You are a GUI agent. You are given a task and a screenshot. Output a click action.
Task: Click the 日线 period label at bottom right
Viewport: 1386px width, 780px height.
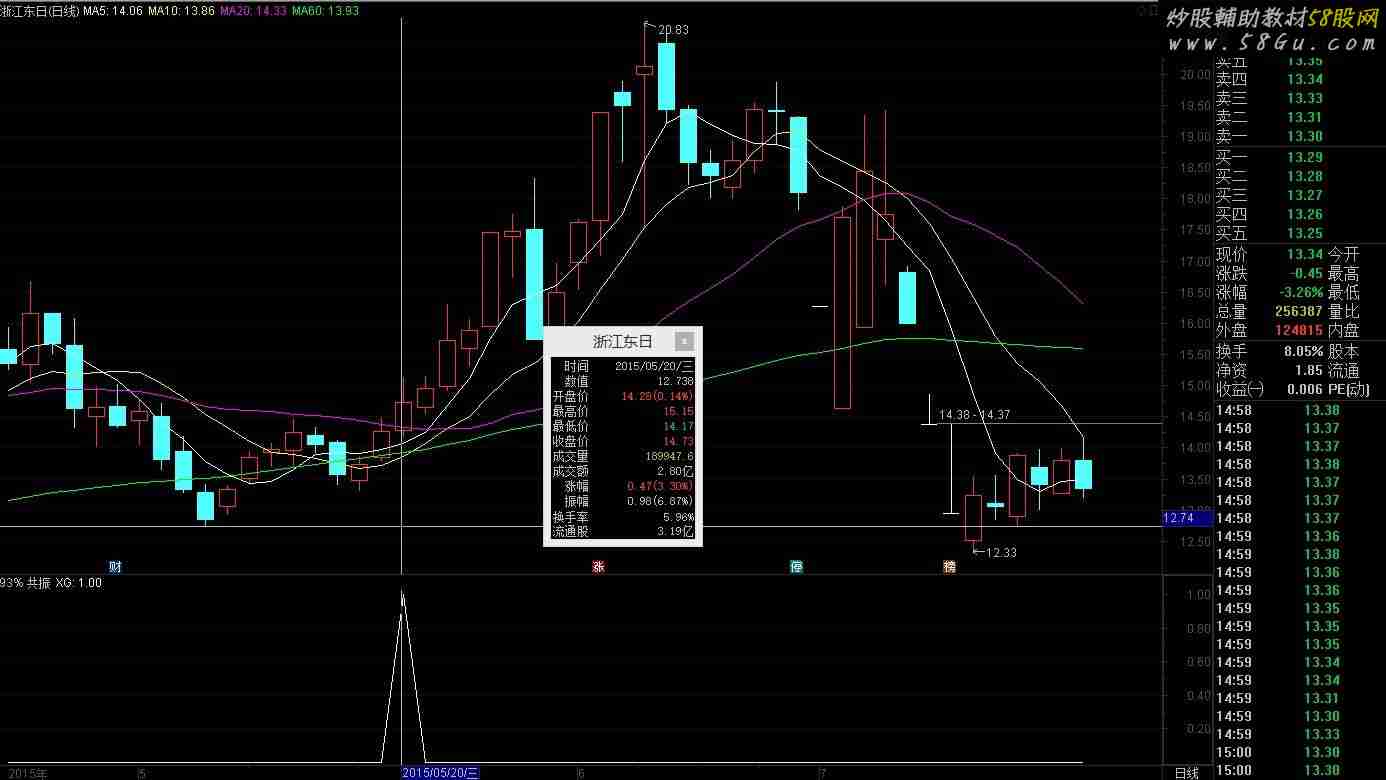[x=1186, y=773]
